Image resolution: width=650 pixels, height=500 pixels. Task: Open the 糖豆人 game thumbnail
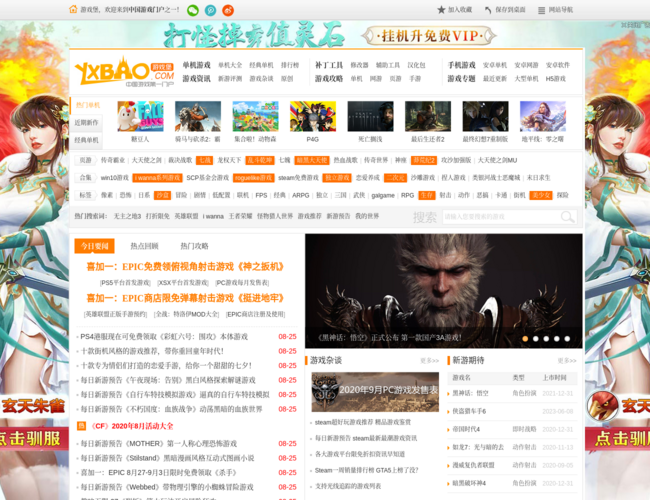point(140,117)
